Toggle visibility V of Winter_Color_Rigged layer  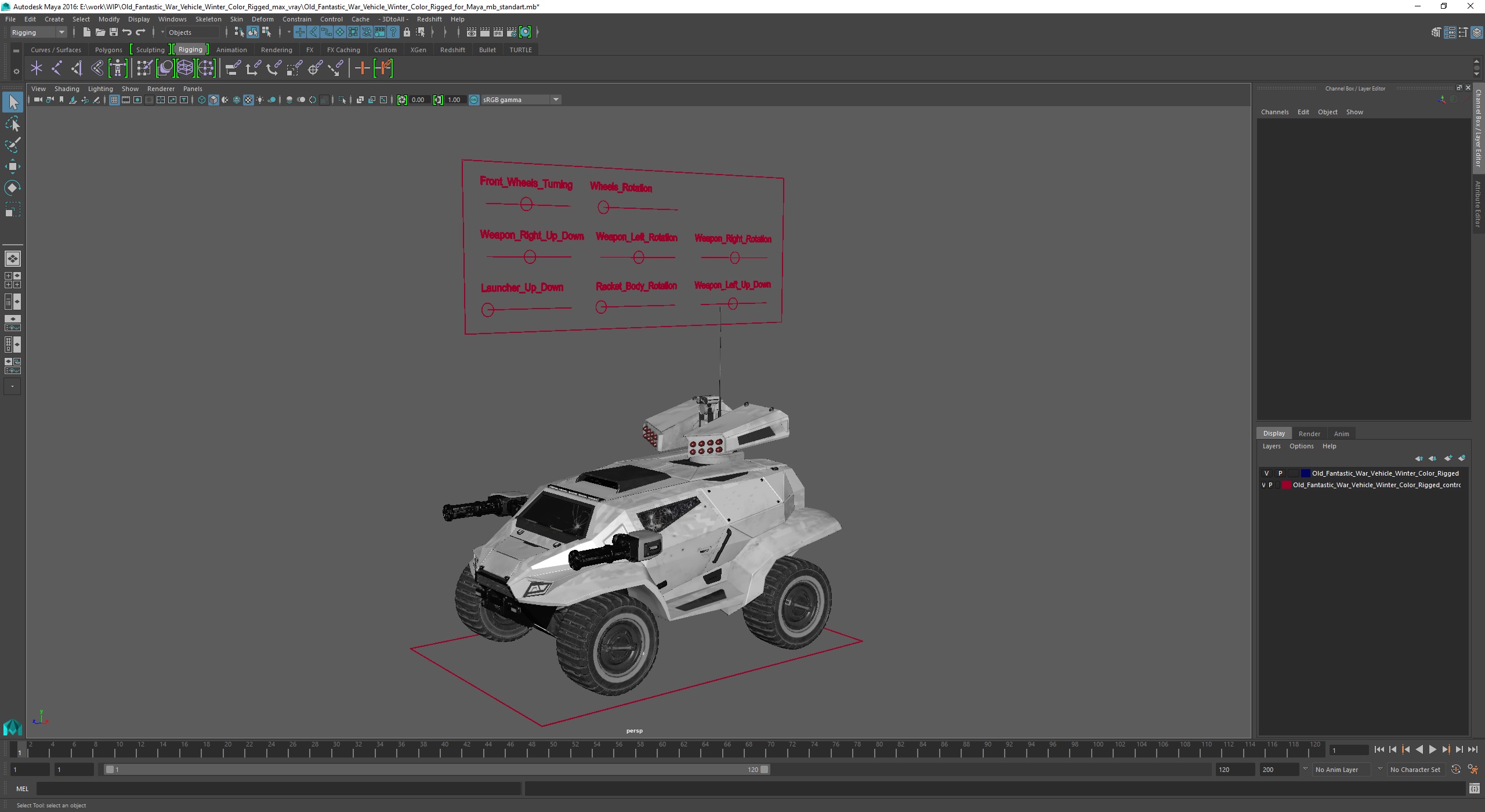tap(1266, 473)
